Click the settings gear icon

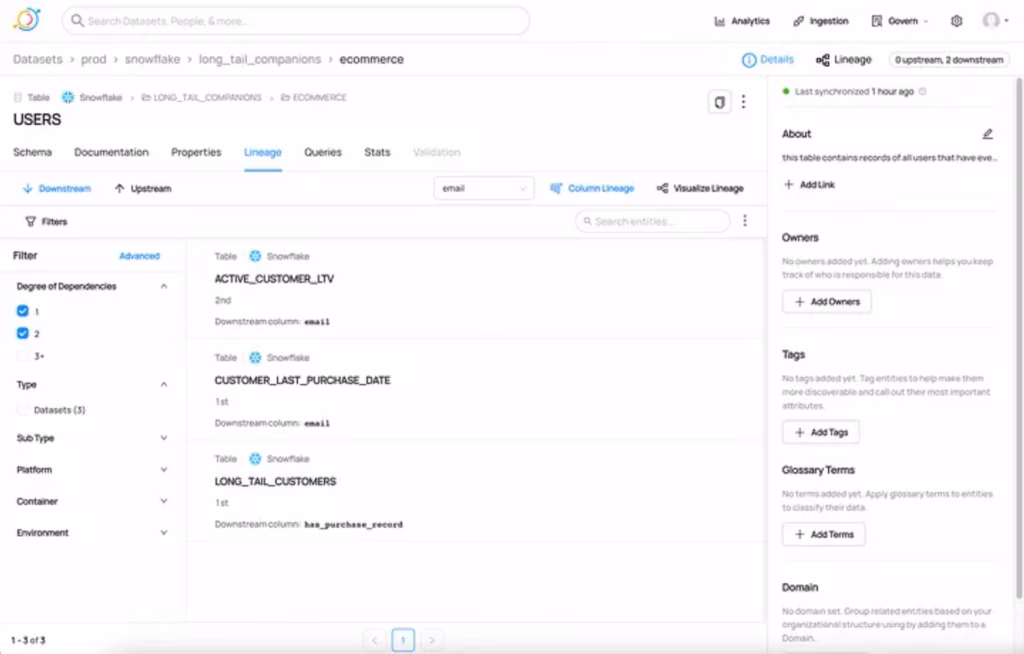pyautogui.click(x=955, y=20)
